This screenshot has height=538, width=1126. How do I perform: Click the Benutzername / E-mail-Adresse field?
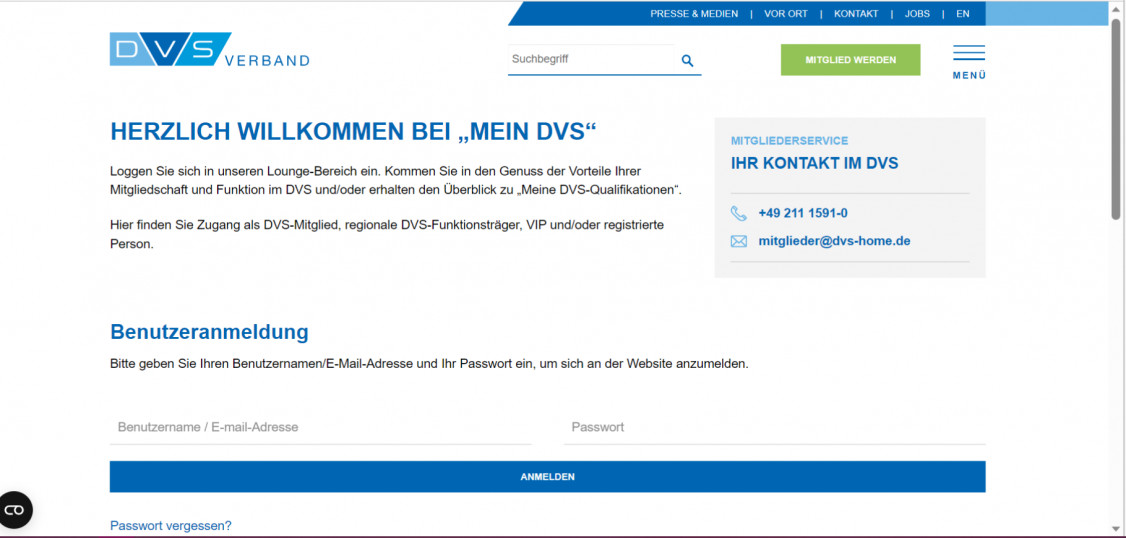(x=320, y=427)
